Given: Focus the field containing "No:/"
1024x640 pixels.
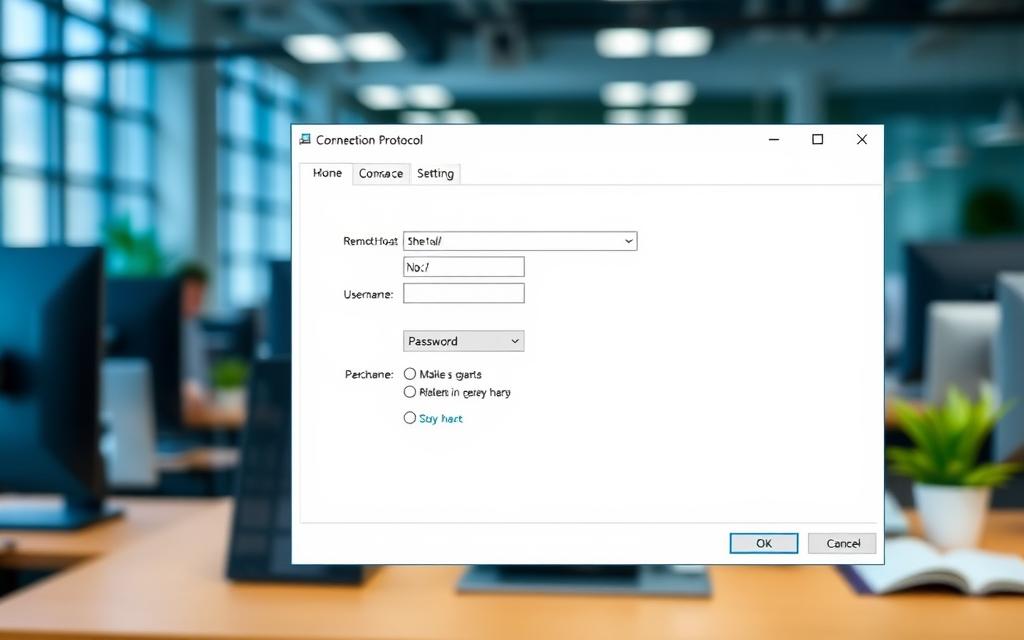Looking at the screenshot, I should [x=463, y=267].
